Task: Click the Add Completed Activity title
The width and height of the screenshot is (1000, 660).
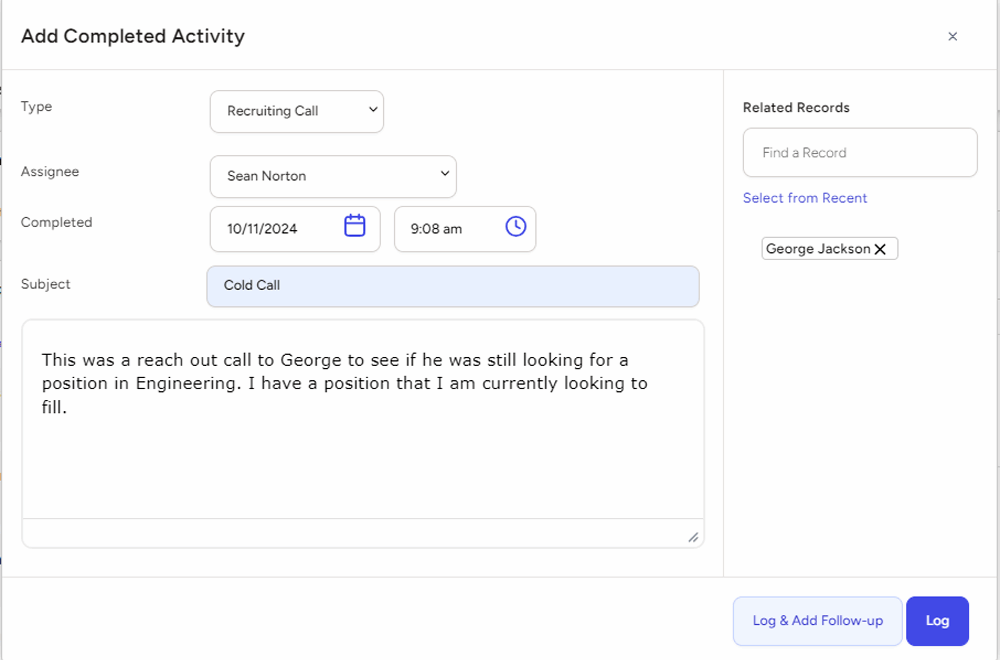Action: click(133, 36)
